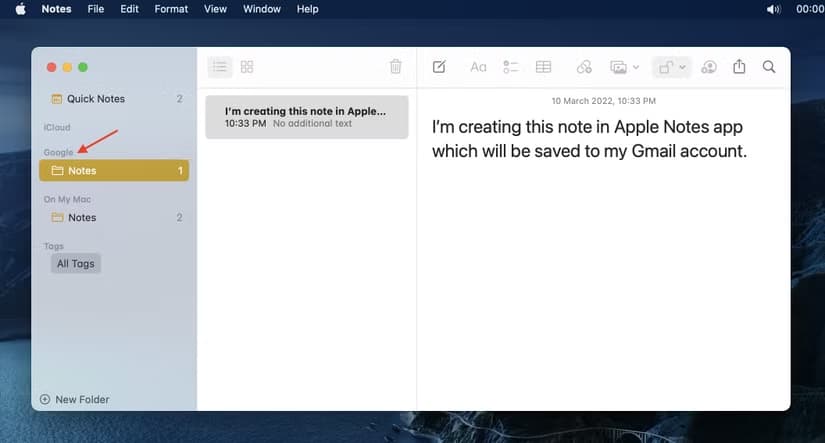This screenshot has height=443, width=825.
Task: Switch to list view
Action: coord(220,67)
